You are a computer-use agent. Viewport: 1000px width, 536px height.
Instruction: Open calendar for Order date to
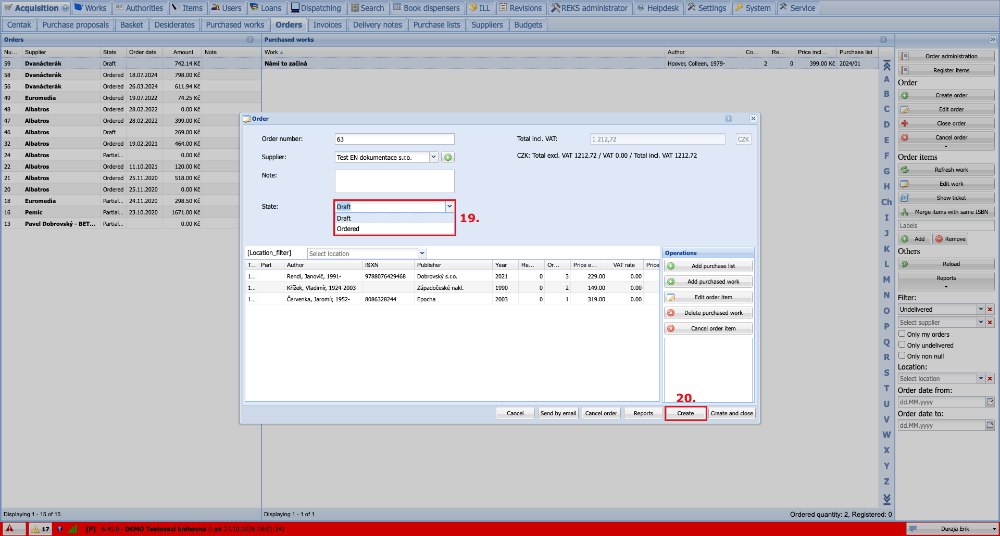pyautogui.click(x=990, y=425)
